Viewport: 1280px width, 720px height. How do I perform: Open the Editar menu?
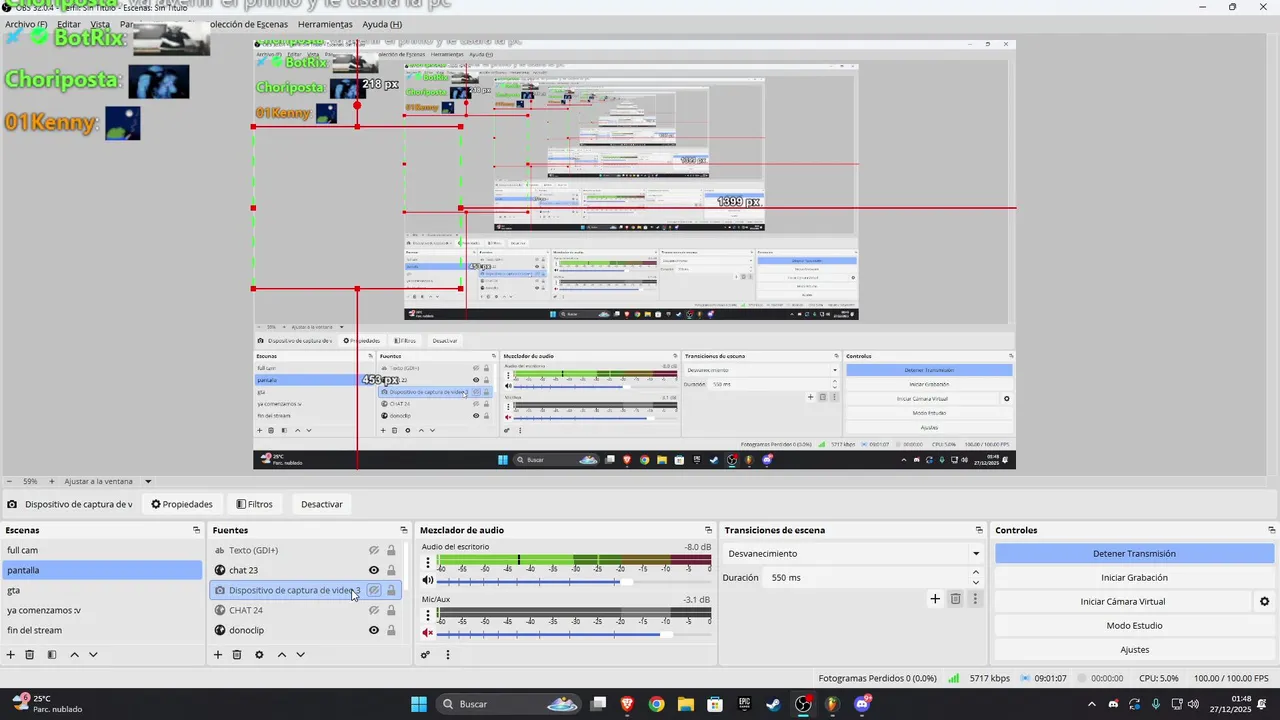coord(69,24)
